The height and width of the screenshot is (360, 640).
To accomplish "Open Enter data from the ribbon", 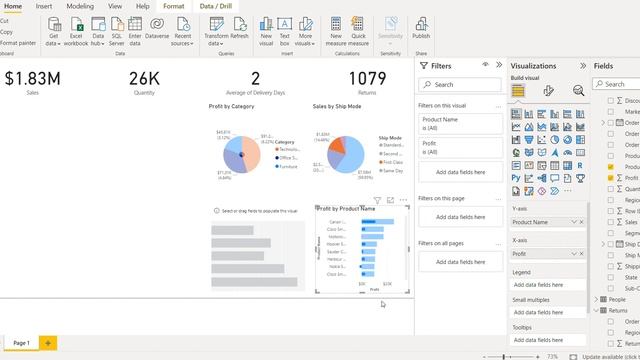I will (135, 31).
